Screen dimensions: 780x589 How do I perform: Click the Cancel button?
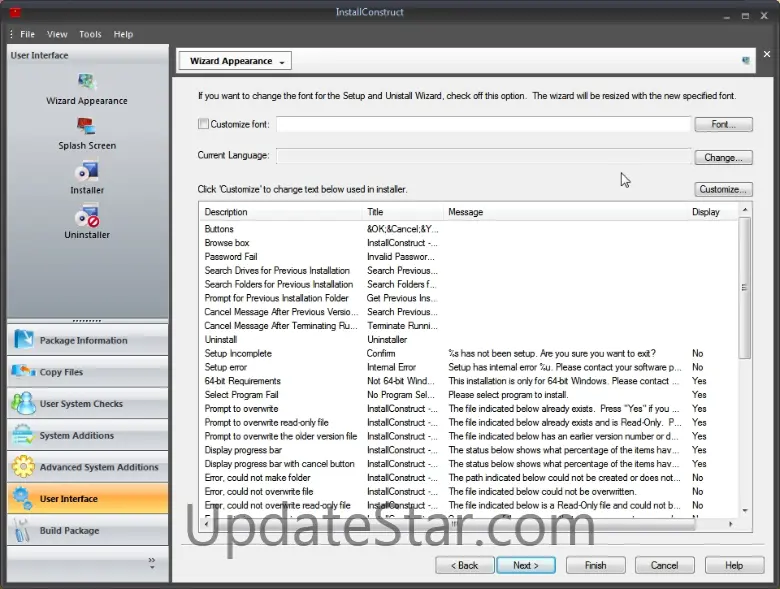(665, 565)
